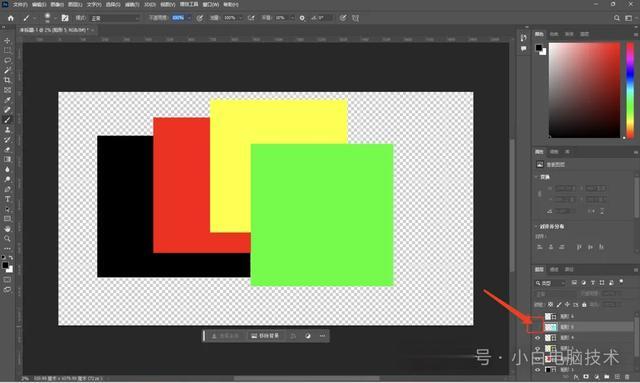640x383 pixels.
Task: Hide the bottom black rectangle layer
Action: pyautogui.click(x=537, y=370)
